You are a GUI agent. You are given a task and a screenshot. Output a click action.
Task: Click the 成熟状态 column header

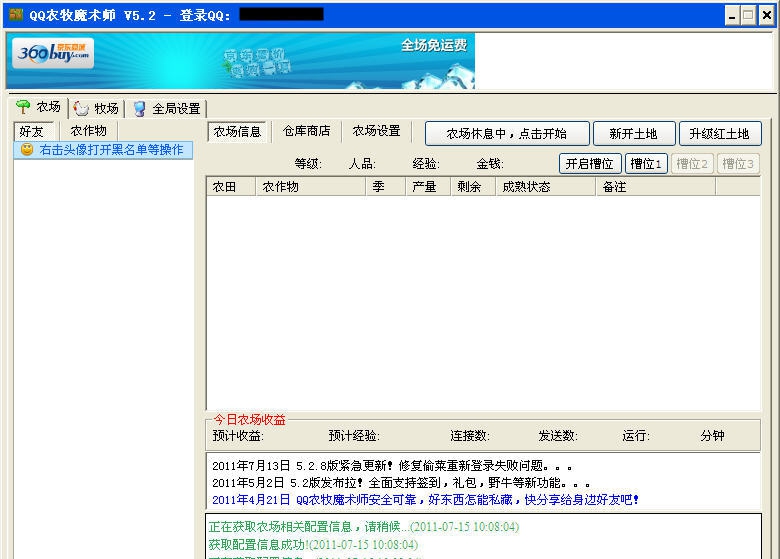(546, 186)
